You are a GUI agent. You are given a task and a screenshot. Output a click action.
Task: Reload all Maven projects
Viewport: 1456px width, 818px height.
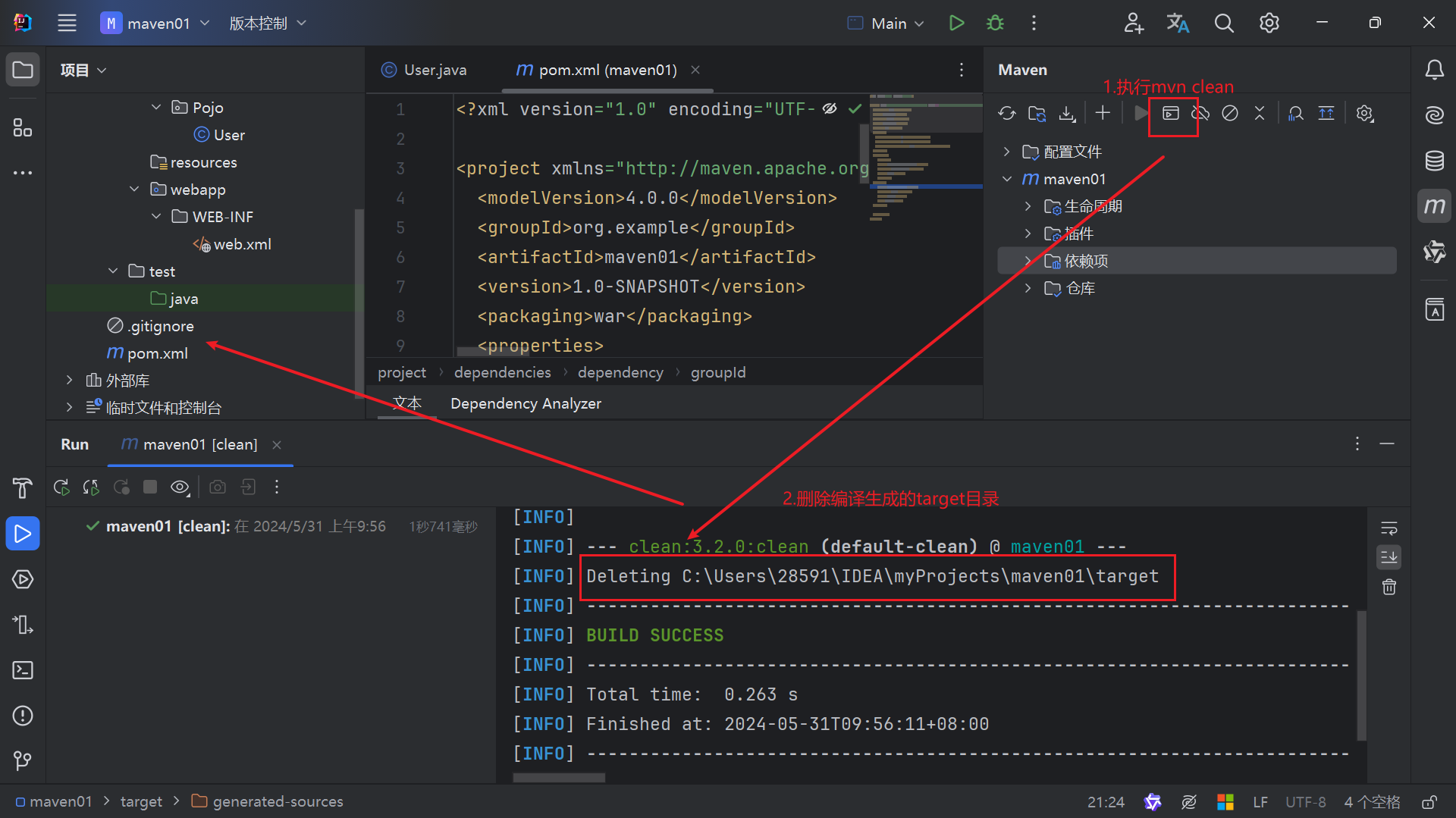pyautogui.click(x=1007, y=113)
